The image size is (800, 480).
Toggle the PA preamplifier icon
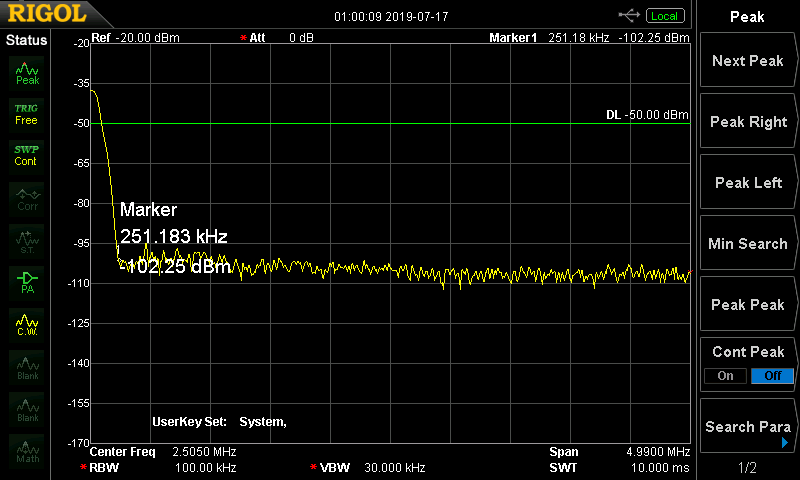pos(27,283)
